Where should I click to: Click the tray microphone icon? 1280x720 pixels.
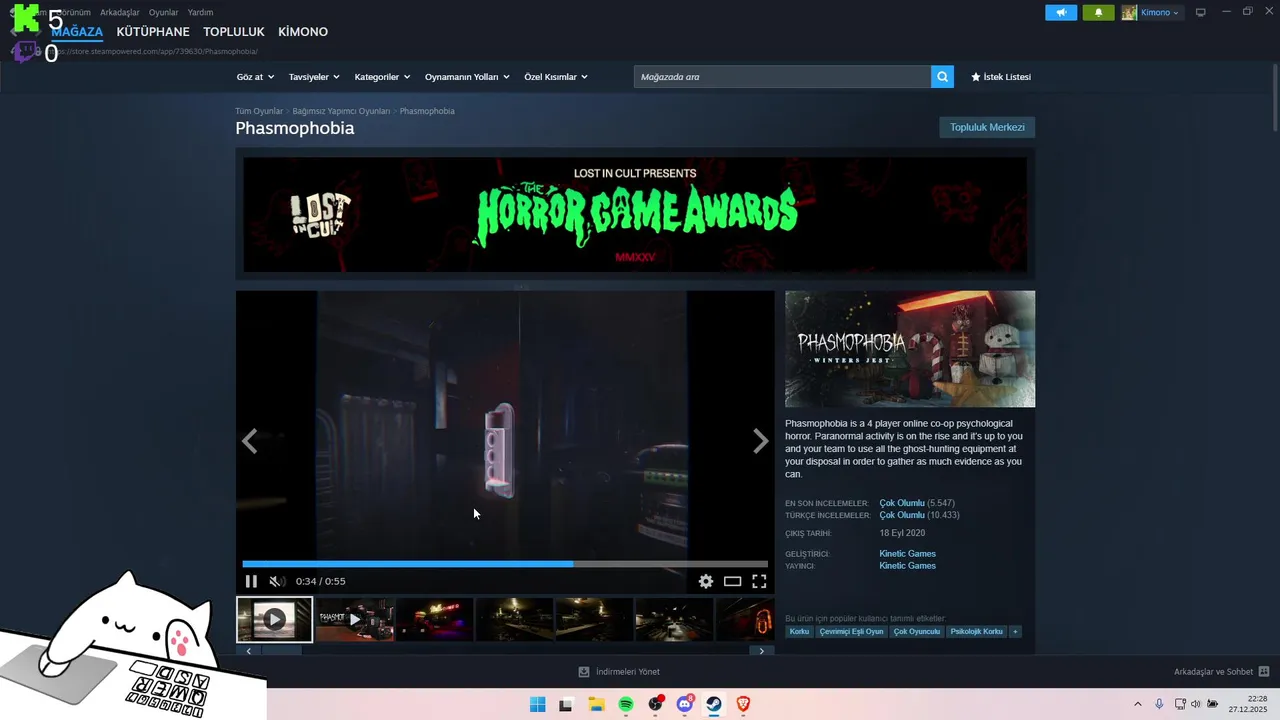point(1159,704)
